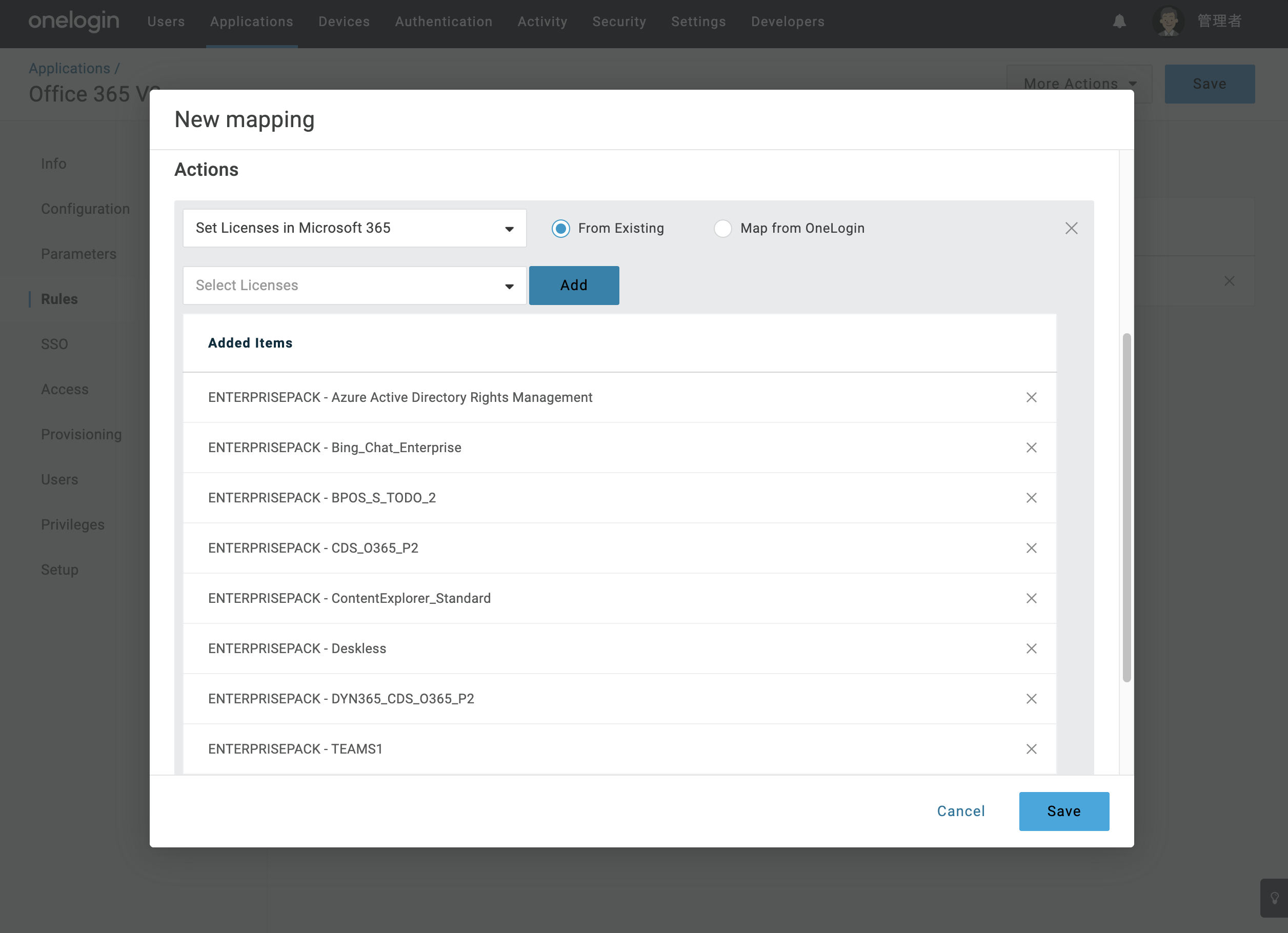Open the admin username label
This screenshot has height=933, width=1288.
point(1219,22)
